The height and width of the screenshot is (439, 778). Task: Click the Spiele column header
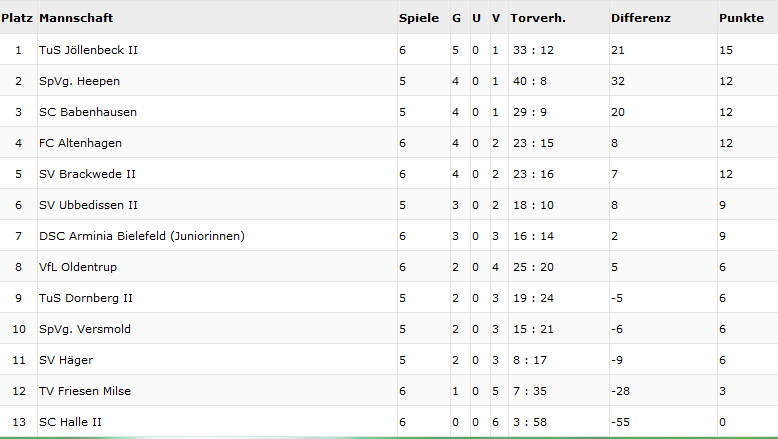[x=419, y=18]
